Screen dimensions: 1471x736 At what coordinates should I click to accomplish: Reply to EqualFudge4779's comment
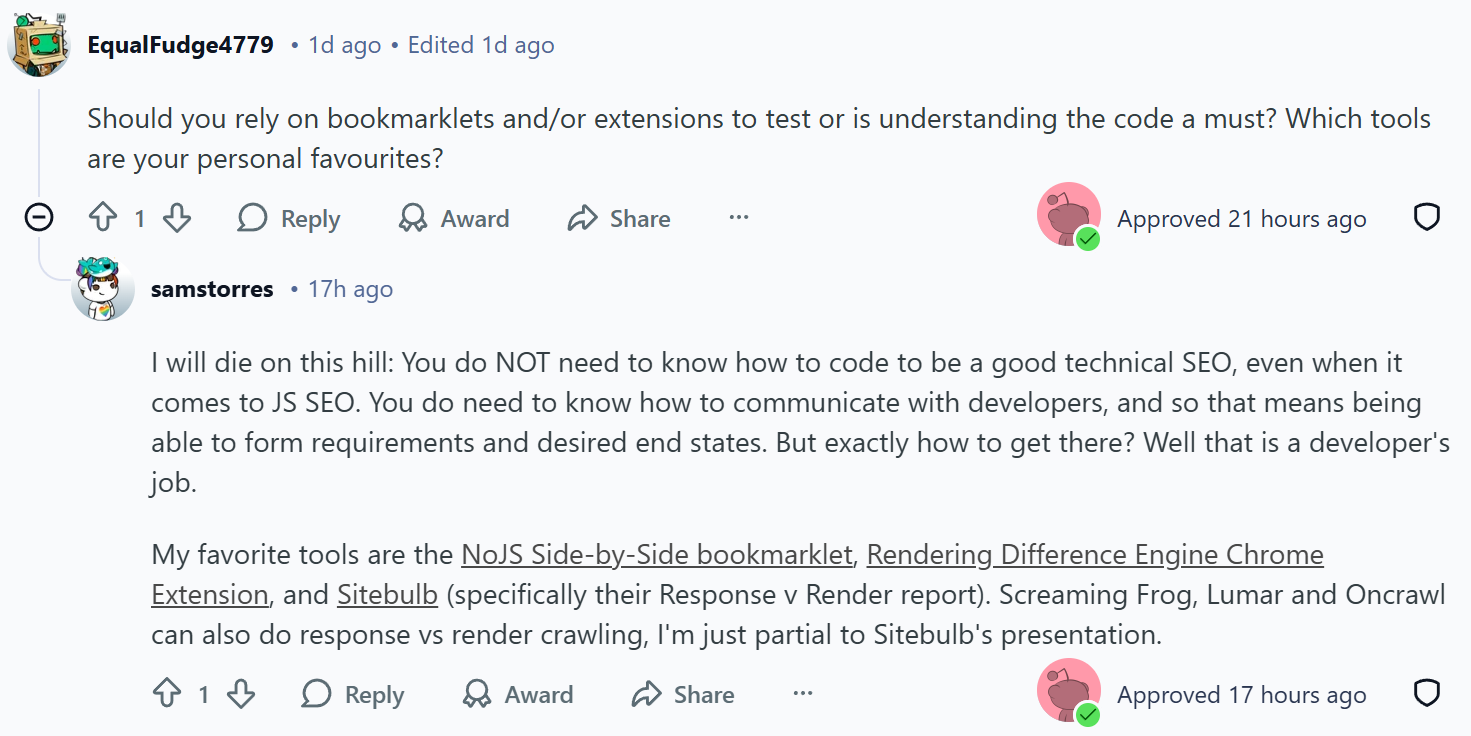click(x=289, y=218)
